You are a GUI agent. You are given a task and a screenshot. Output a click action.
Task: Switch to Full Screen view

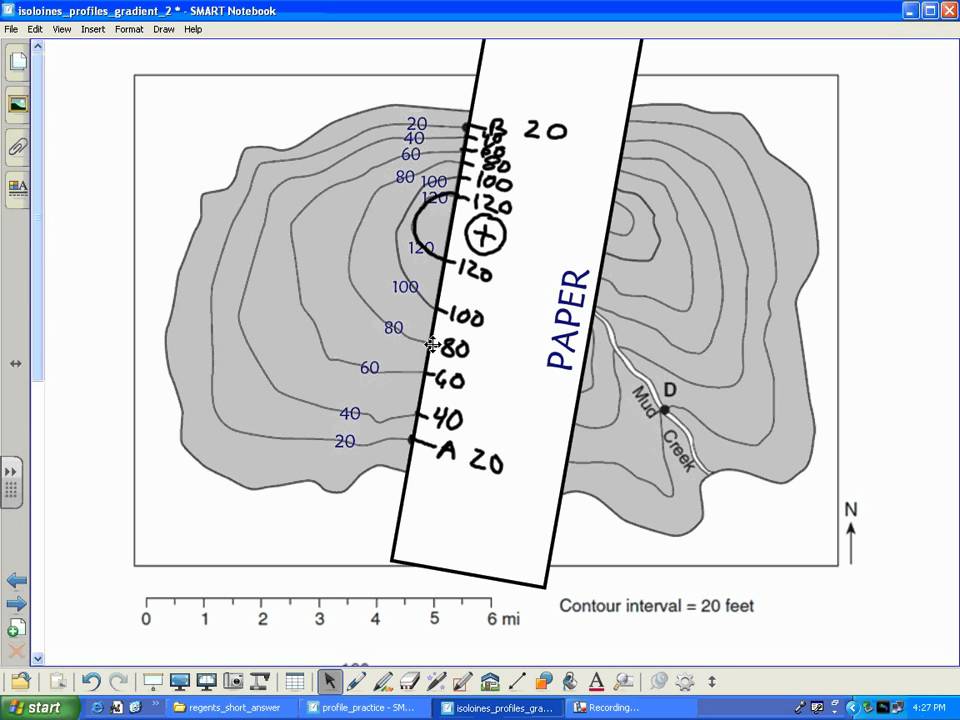[x=179, y=681]
